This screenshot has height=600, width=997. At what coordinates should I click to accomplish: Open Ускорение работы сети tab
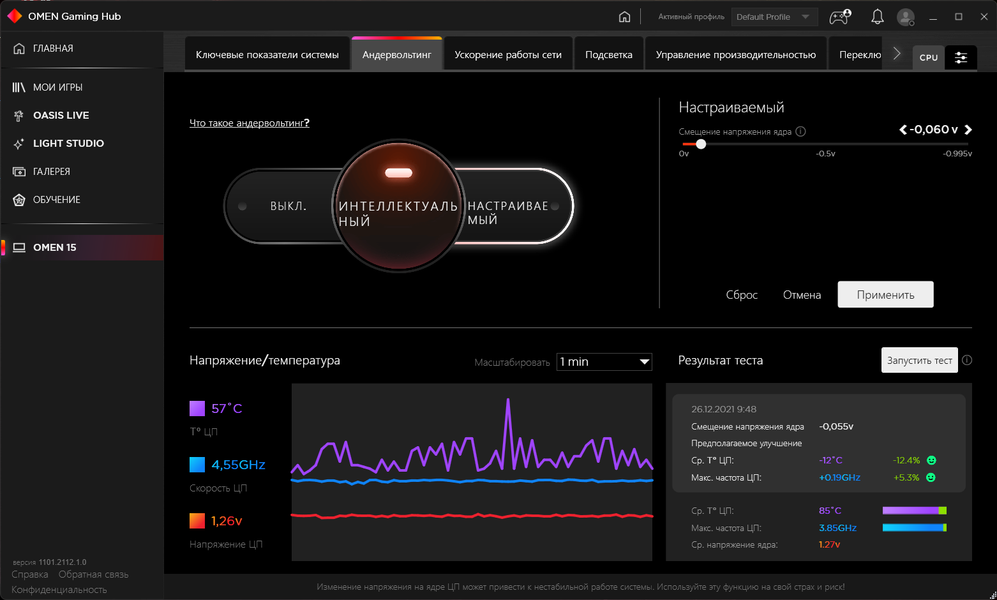click(508, 55)
